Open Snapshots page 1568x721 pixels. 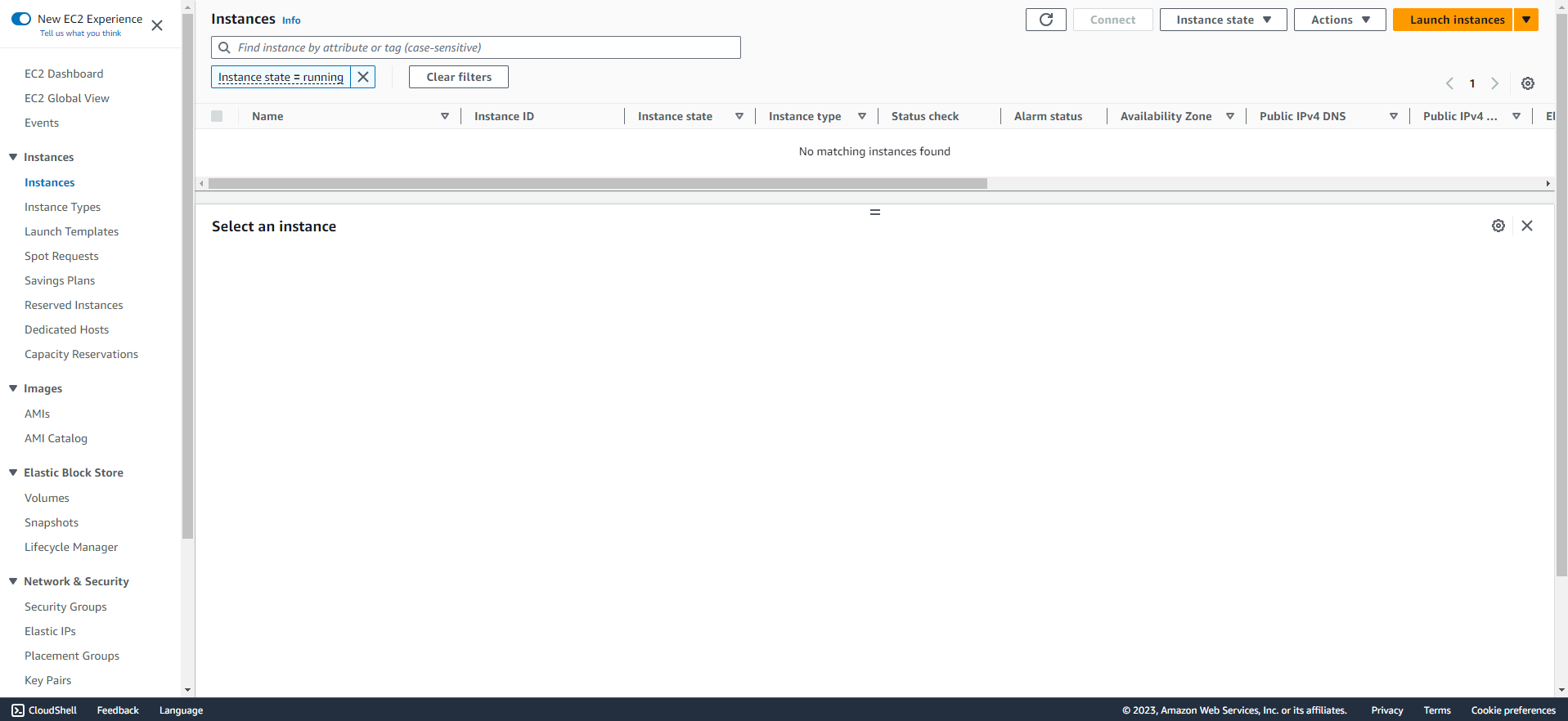52,522
